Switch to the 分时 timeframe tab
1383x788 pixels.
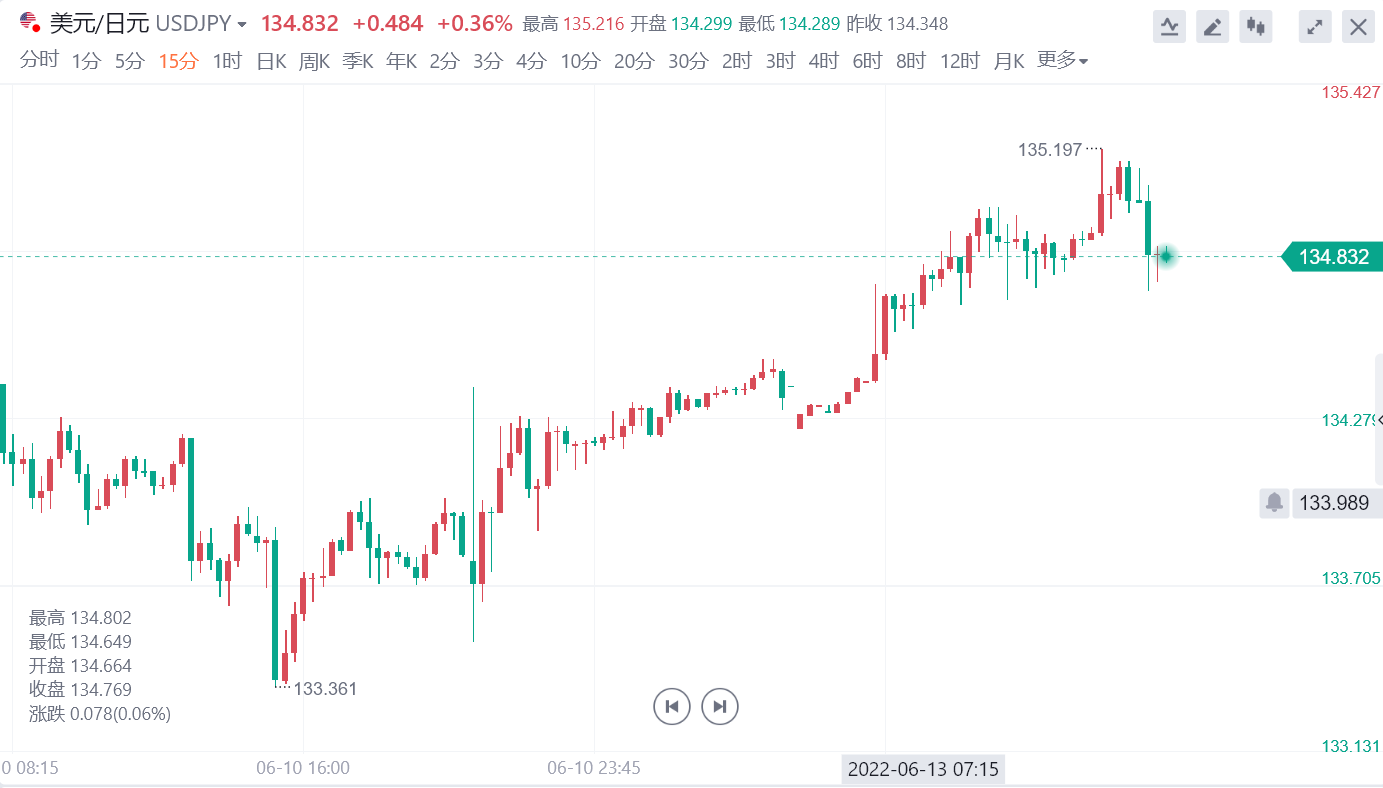coord(40,61)
